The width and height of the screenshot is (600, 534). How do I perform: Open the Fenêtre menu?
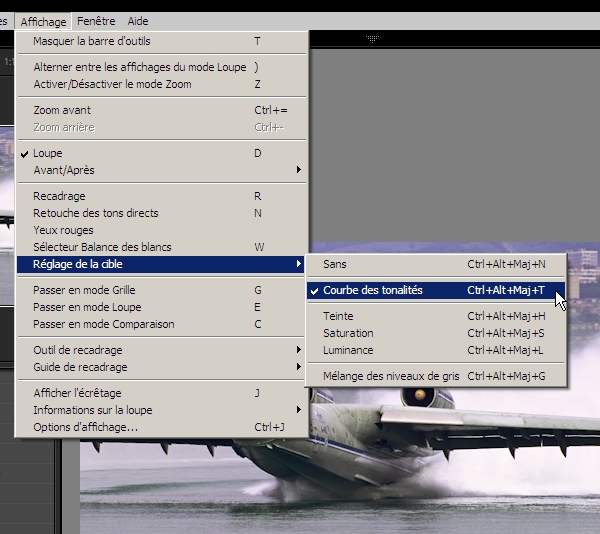pos(96,21)
